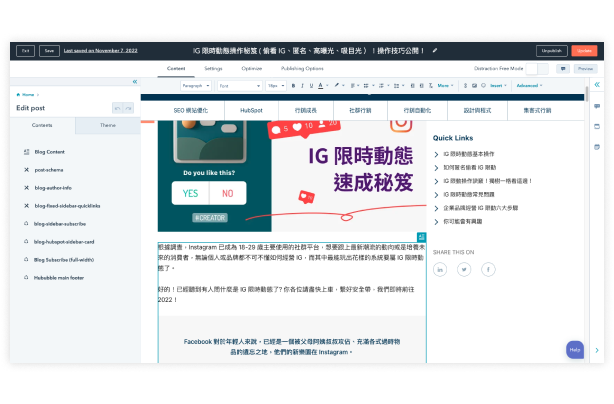
Task: Expand the Advanced dropdown in toolbar
Action: [528, 86]
